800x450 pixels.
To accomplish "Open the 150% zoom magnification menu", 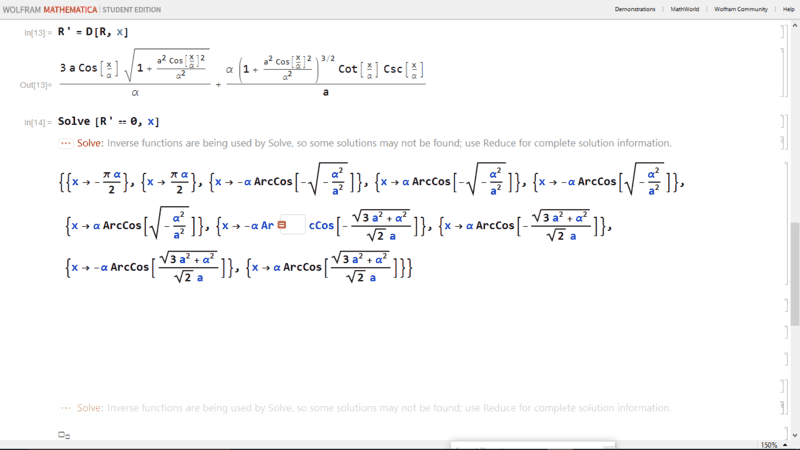I will coord(773,445).
